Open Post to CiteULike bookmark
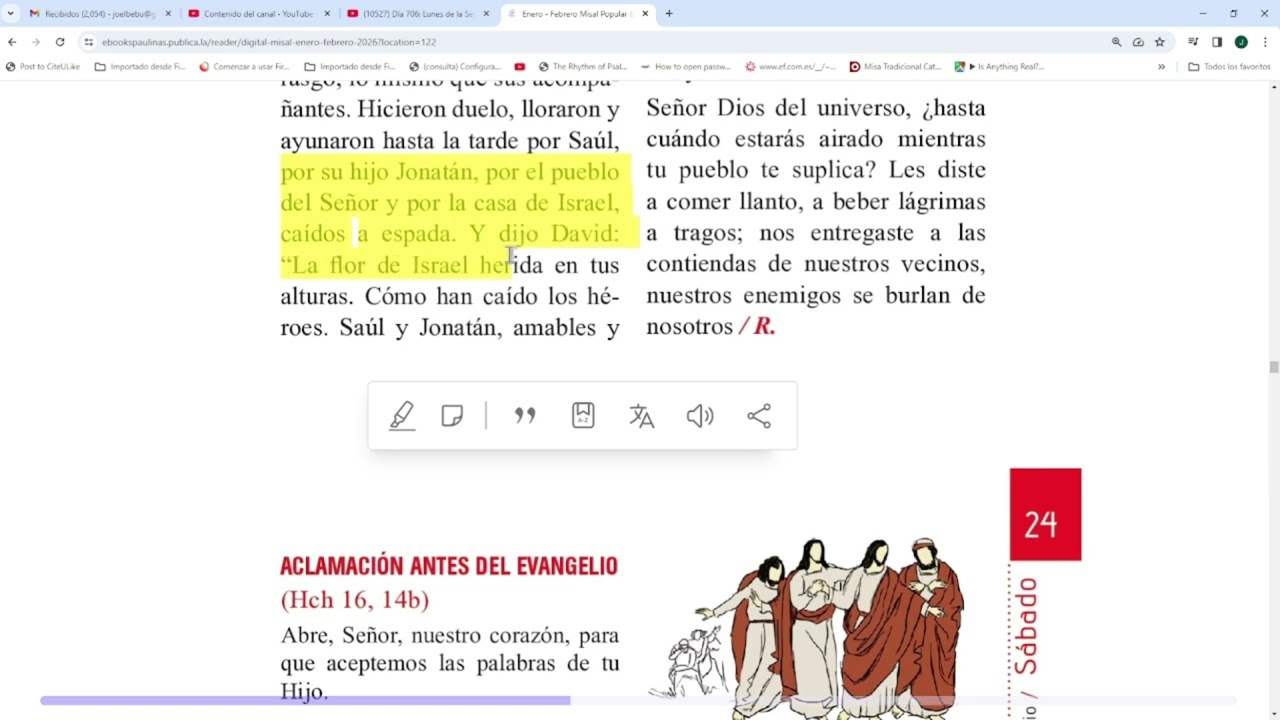The height and width of the screenshot is (720, 1280). point(43,67)
